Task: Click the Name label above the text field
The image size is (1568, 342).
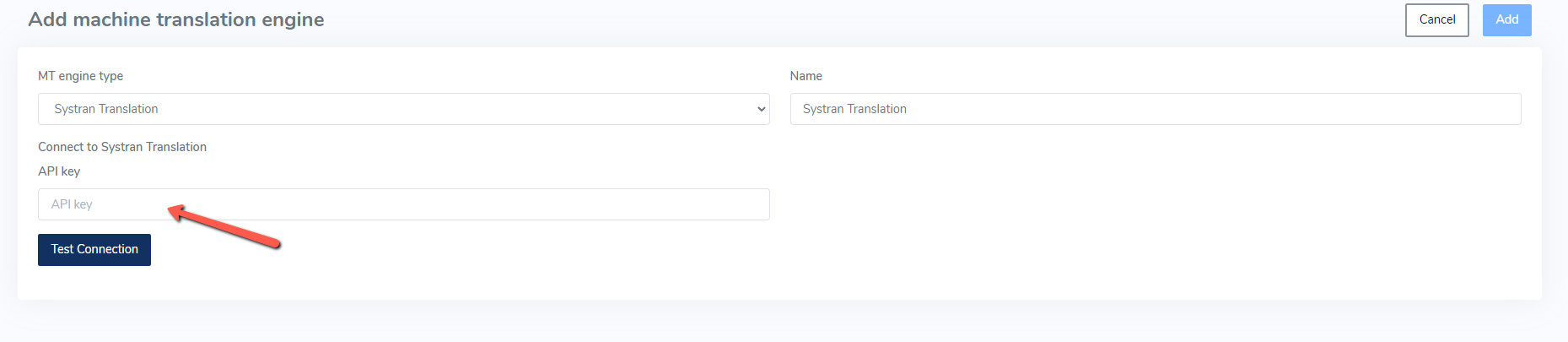Action: pyautogui.click(x=806, y=76)
